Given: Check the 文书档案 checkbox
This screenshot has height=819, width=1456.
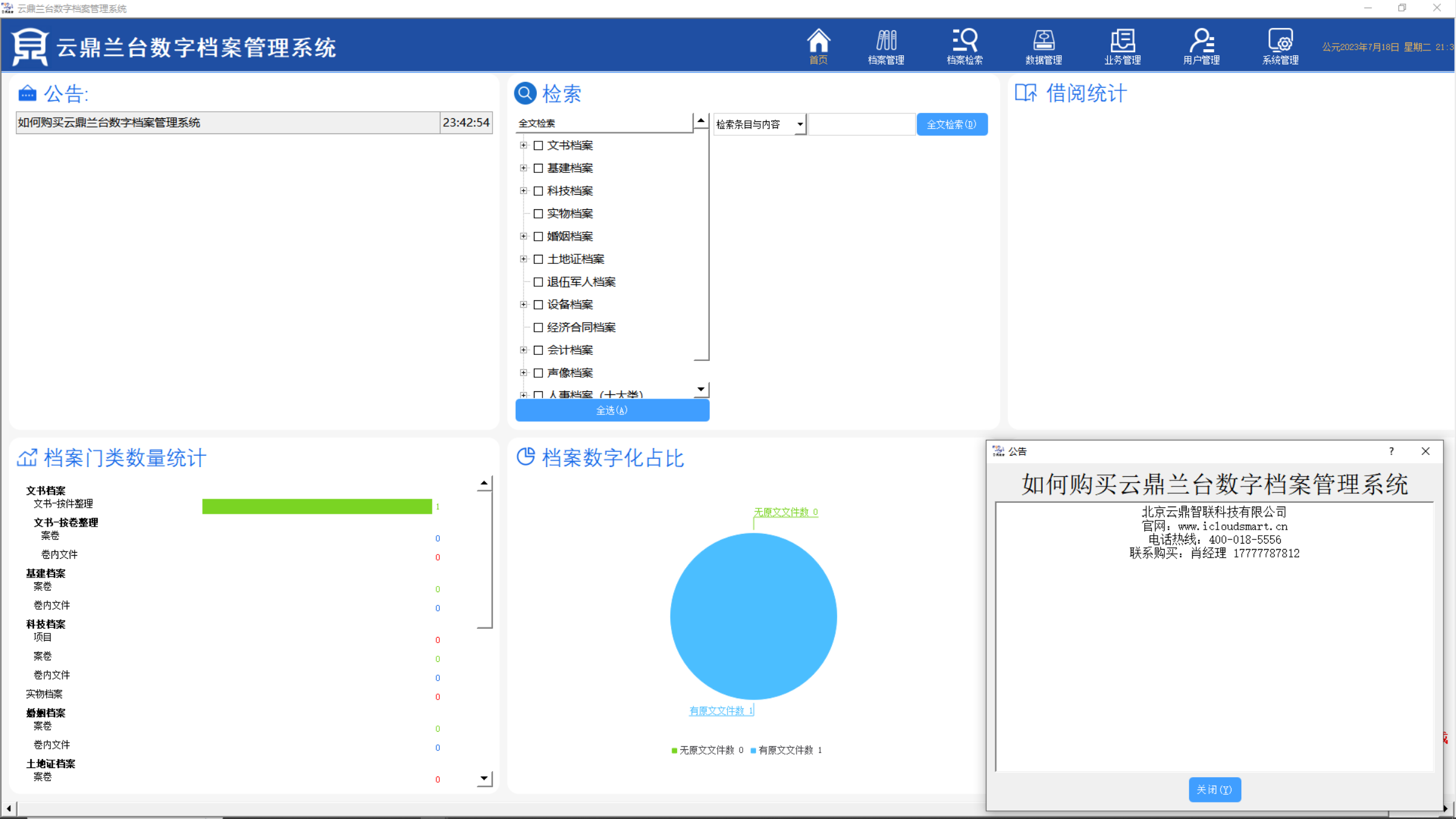Looking at the screenshot, I should click(538, 146).
